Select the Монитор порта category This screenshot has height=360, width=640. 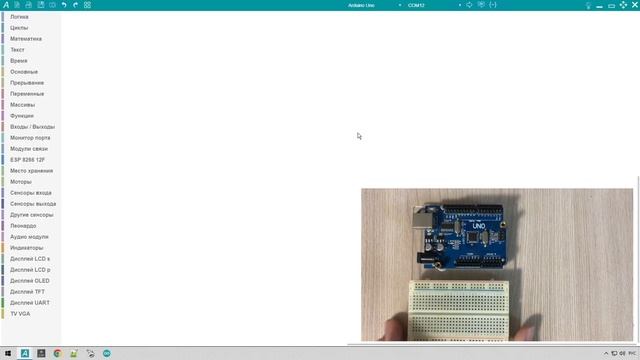click(30, 138)
